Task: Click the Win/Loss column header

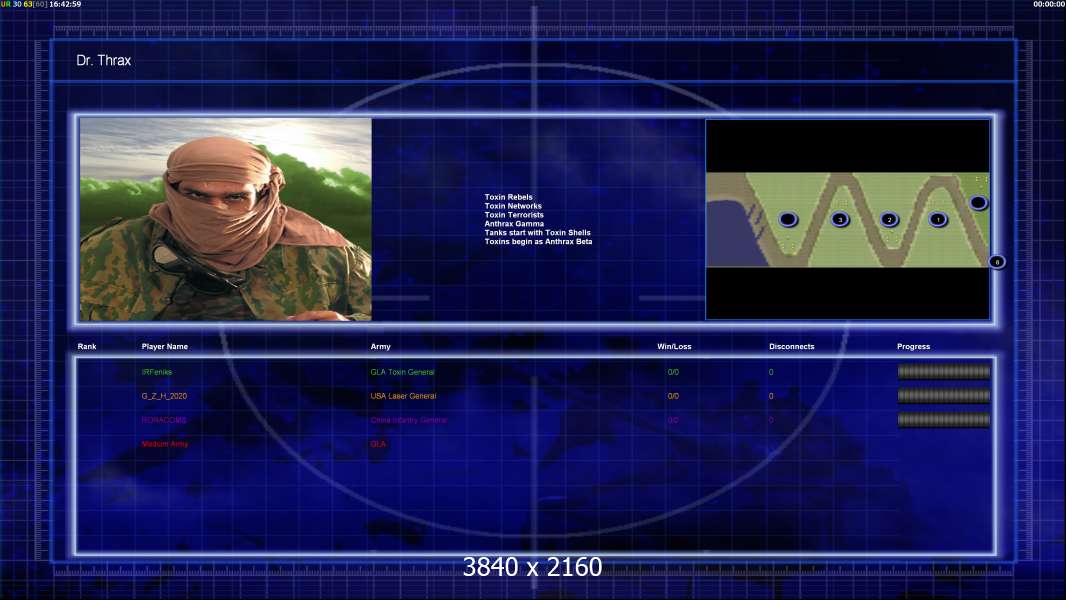Action: click(x=674, y=347)
